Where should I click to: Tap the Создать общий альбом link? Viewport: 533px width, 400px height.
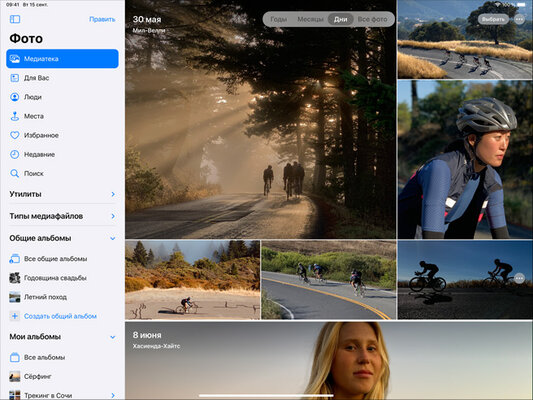(60, 316)
